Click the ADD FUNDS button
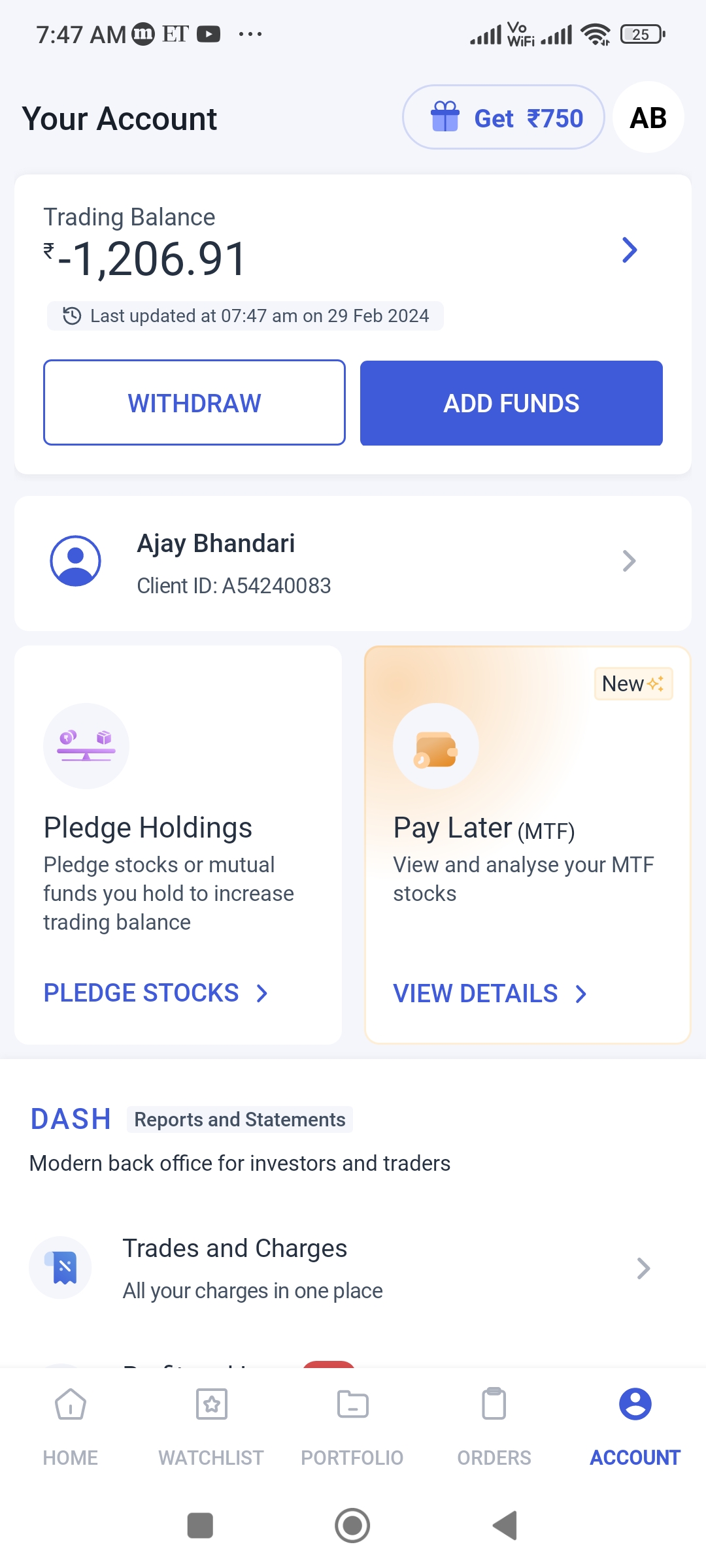706x1568 pixels. point(511,402)
